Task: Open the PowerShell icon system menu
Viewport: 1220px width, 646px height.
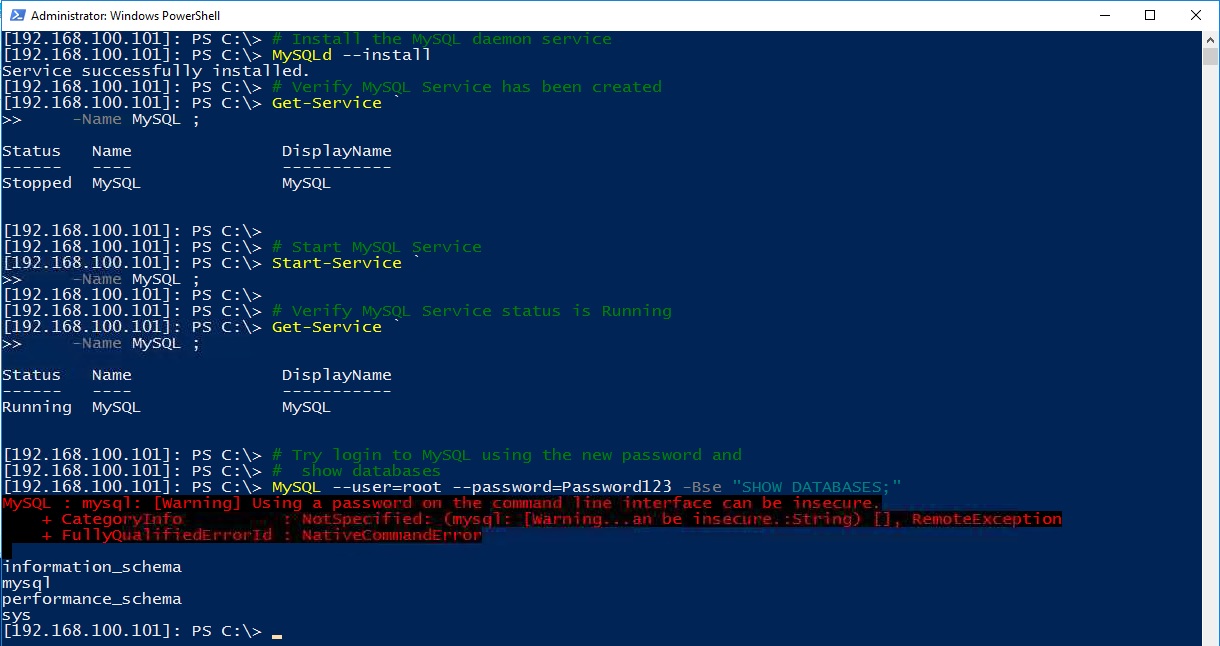Action: pos(16,15)
